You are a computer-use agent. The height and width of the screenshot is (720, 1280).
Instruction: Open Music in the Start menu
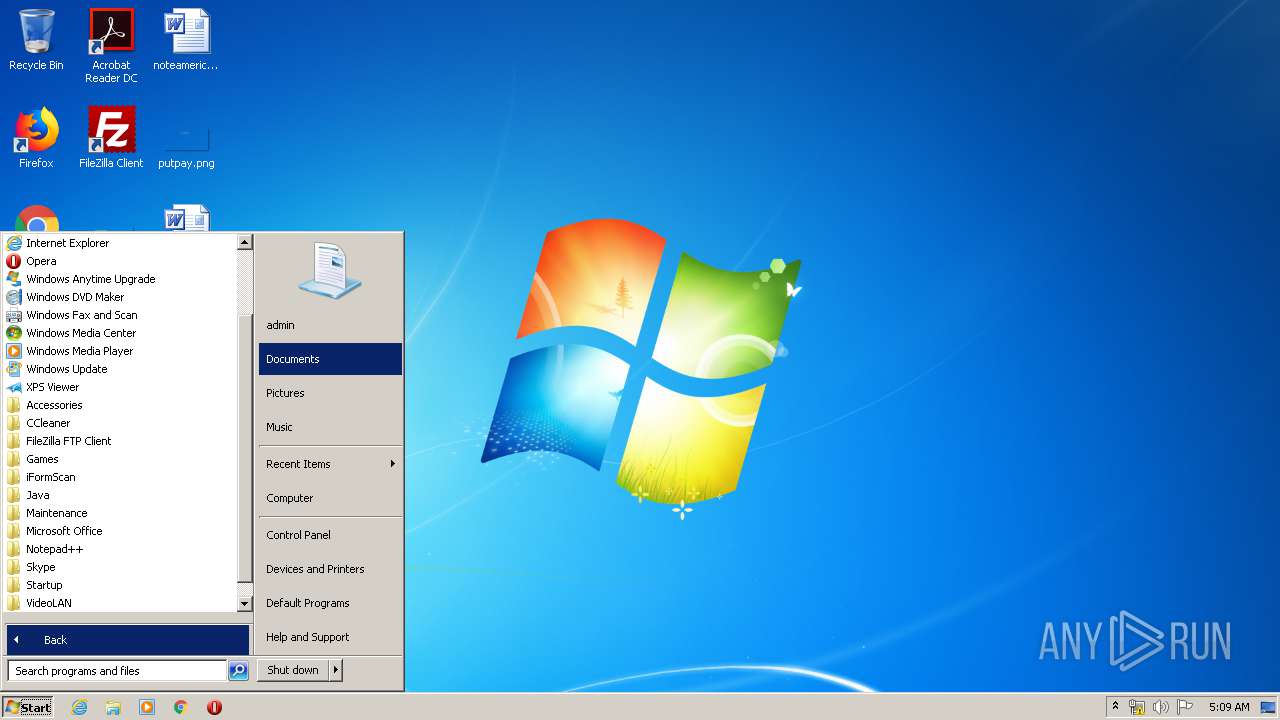coord(330,427)
